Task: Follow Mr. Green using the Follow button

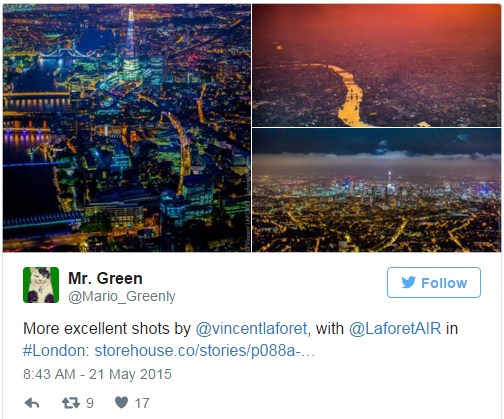Action: point(434,282)
